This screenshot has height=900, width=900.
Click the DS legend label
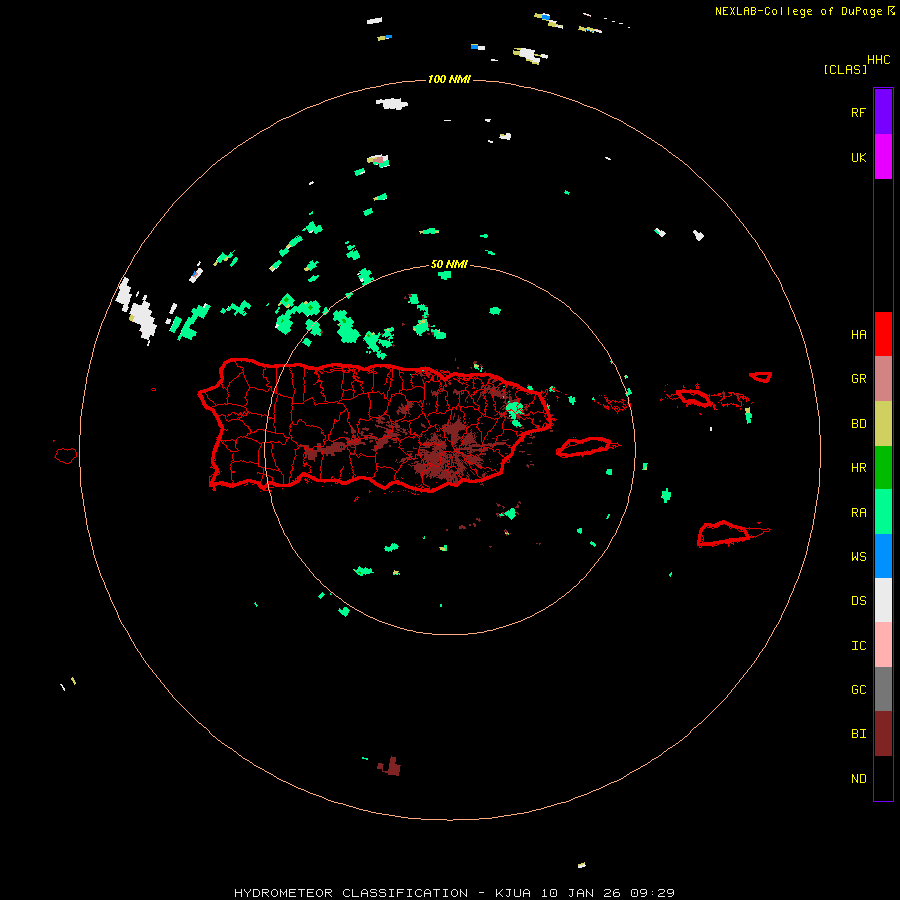(x=858, y=600)
